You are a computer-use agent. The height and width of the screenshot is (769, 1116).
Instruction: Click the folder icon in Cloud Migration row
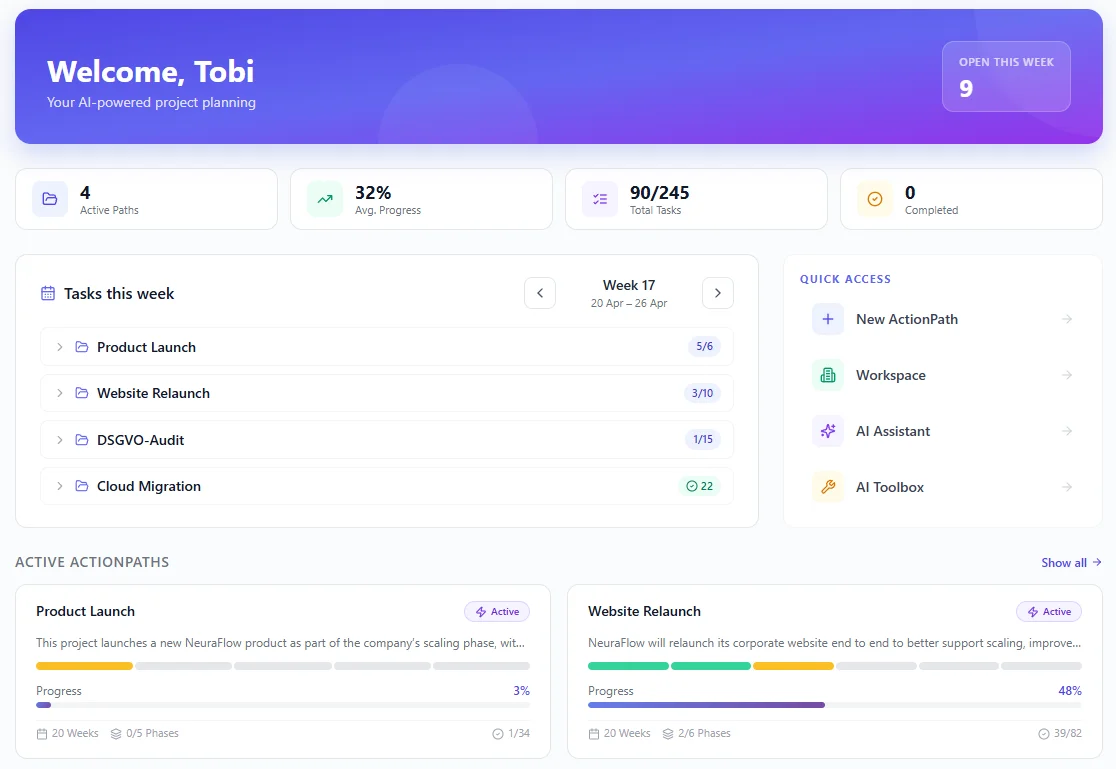(82, 486)
